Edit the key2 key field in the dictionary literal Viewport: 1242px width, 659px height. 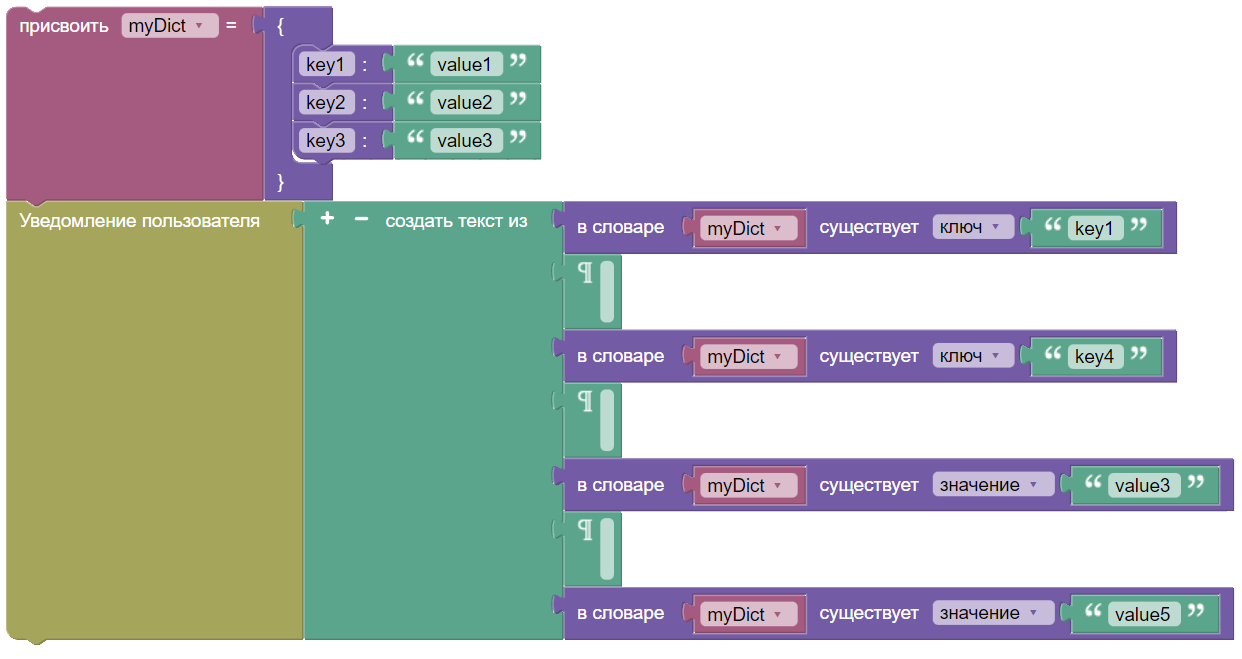(x=326, y=102)
